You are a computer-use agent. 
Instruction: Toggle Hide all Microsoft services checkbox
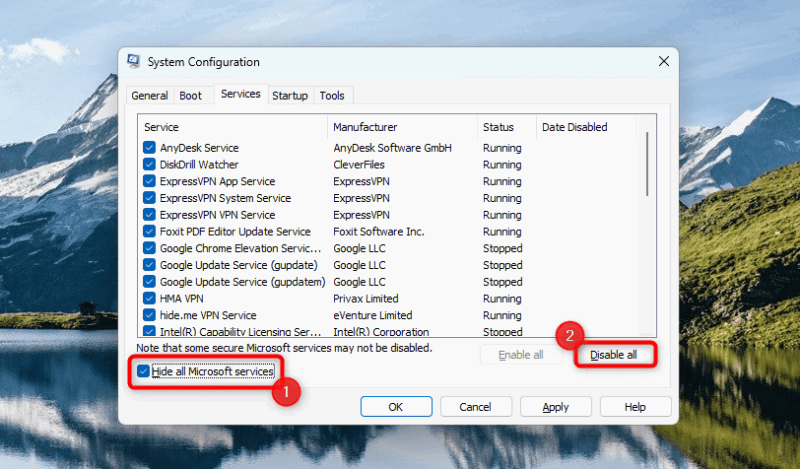click(143, 371)
